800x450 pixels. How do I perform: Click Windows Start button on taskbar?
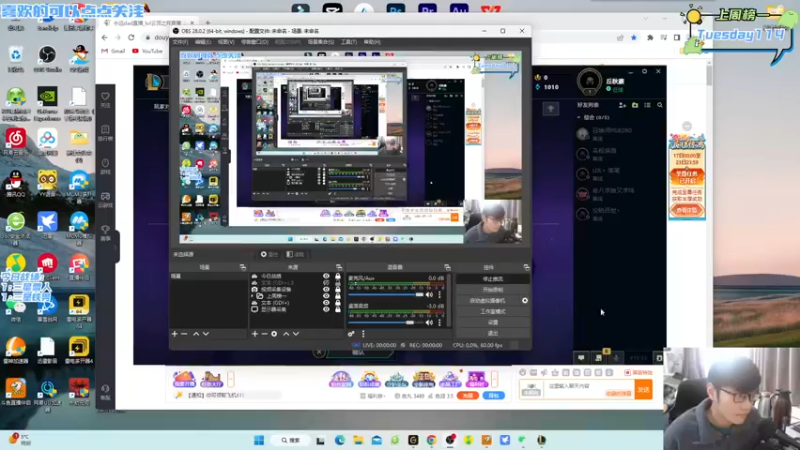(259, 440)
